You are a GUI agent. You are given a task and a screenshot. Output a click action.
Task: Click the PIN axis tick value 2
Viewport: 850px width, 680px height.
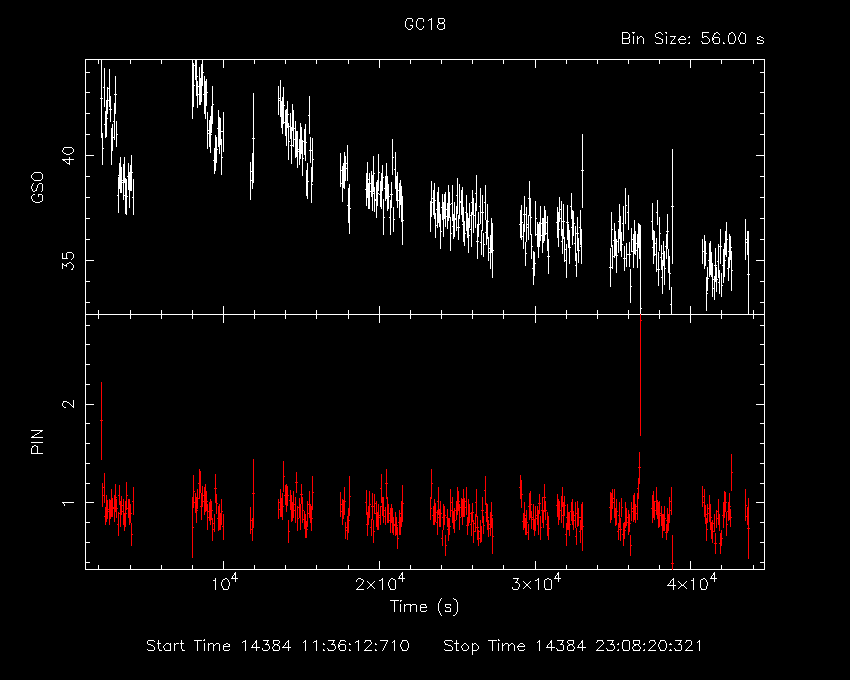tap(68, 404)
